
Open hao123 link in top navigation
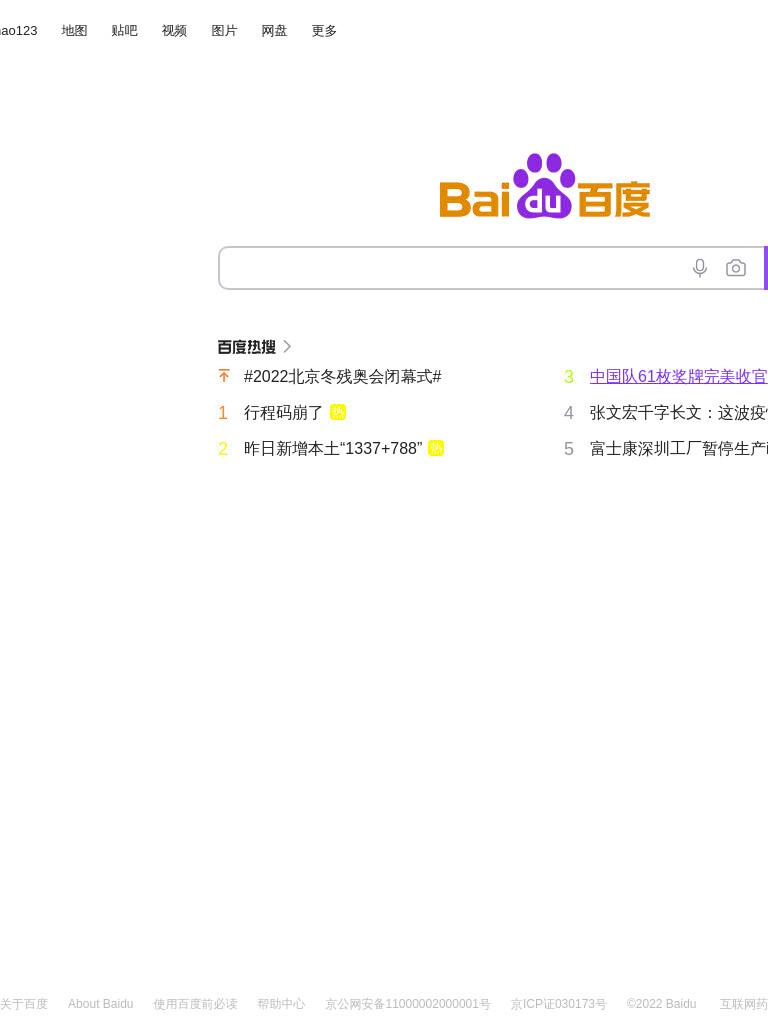[x=18, y=31]
